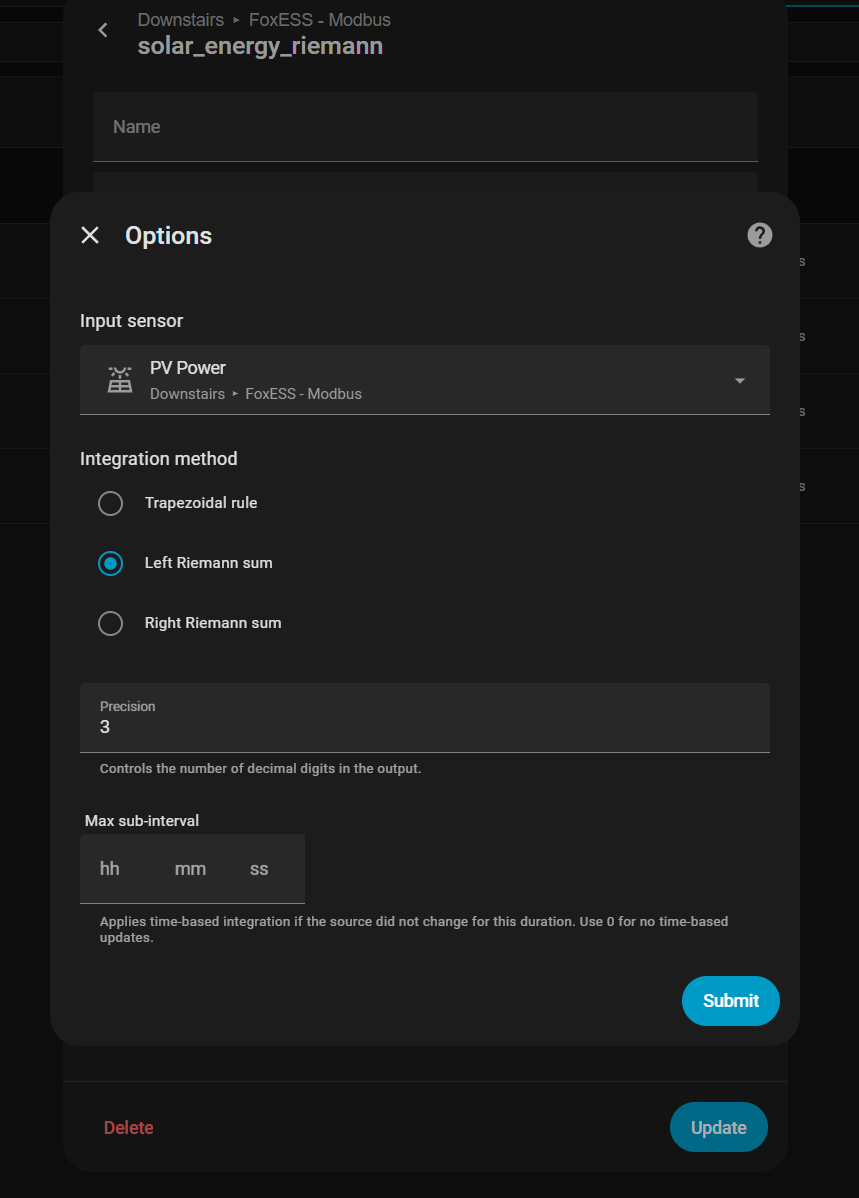
Task: Focus the hh hours field
Action: point(110,869)
